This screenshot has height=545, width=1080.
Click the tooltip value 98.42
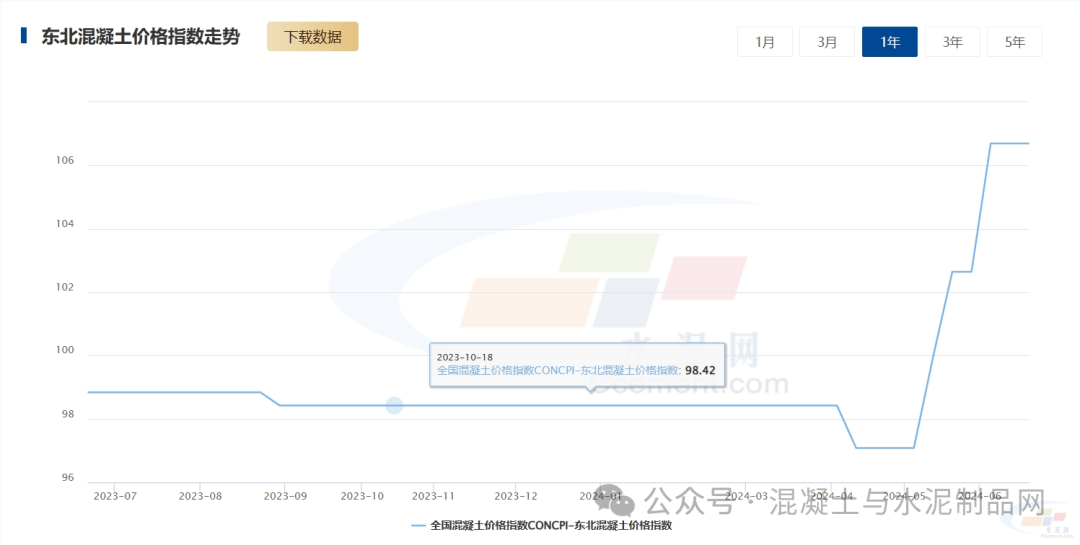click(x=700, y=371)
